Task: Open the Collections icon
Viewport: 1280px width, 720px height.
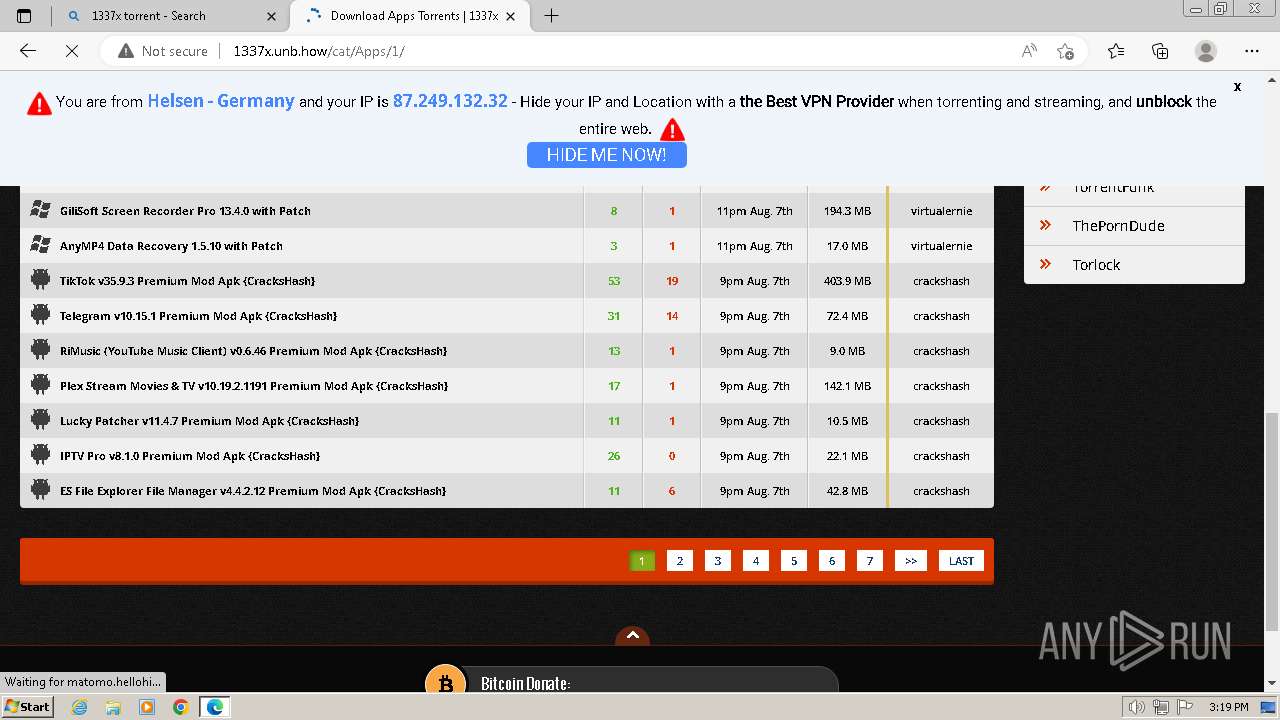Action: pos(1160,51)
